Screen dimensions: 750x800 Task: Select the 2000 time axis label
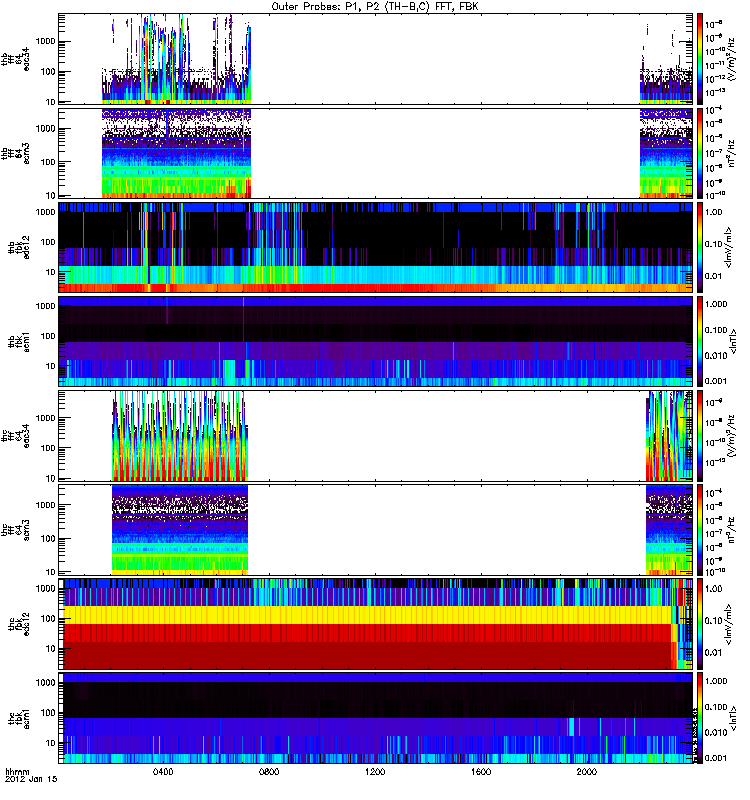[x=587, y=771]
